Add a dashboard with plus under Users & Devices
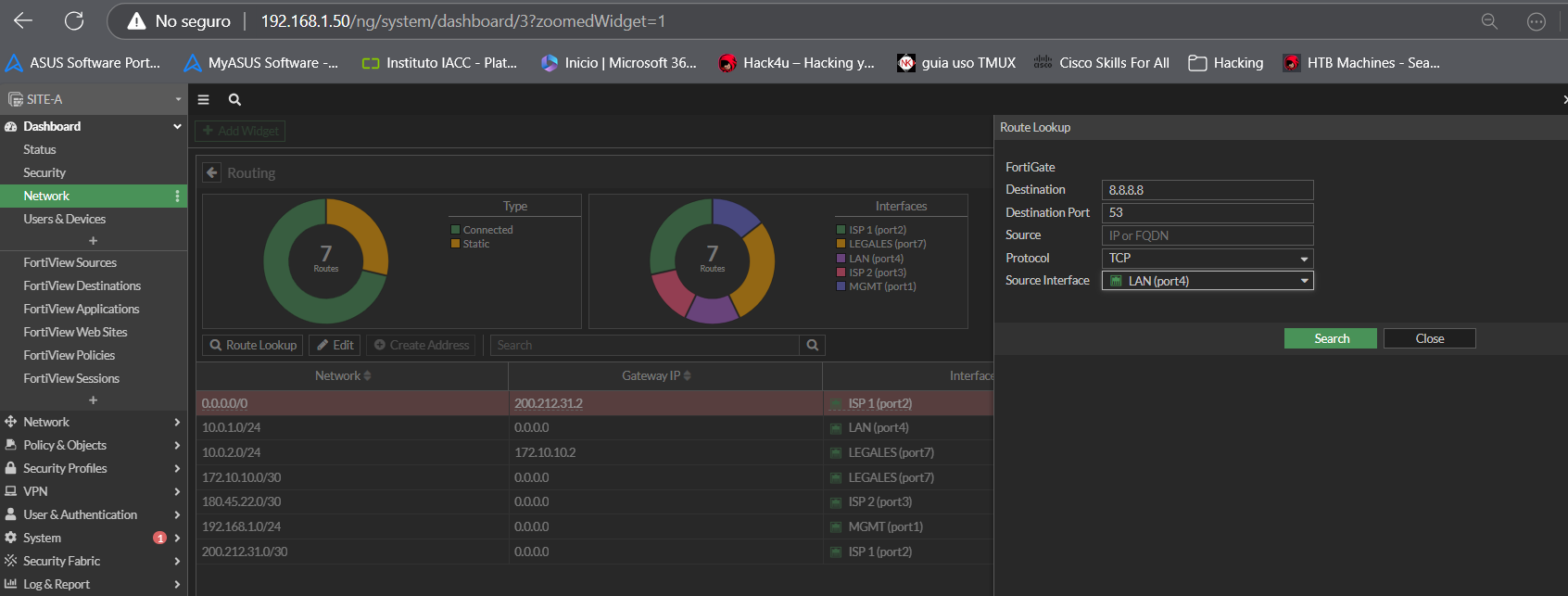Viewport: 1568px width, 596px height. point(93,241)
